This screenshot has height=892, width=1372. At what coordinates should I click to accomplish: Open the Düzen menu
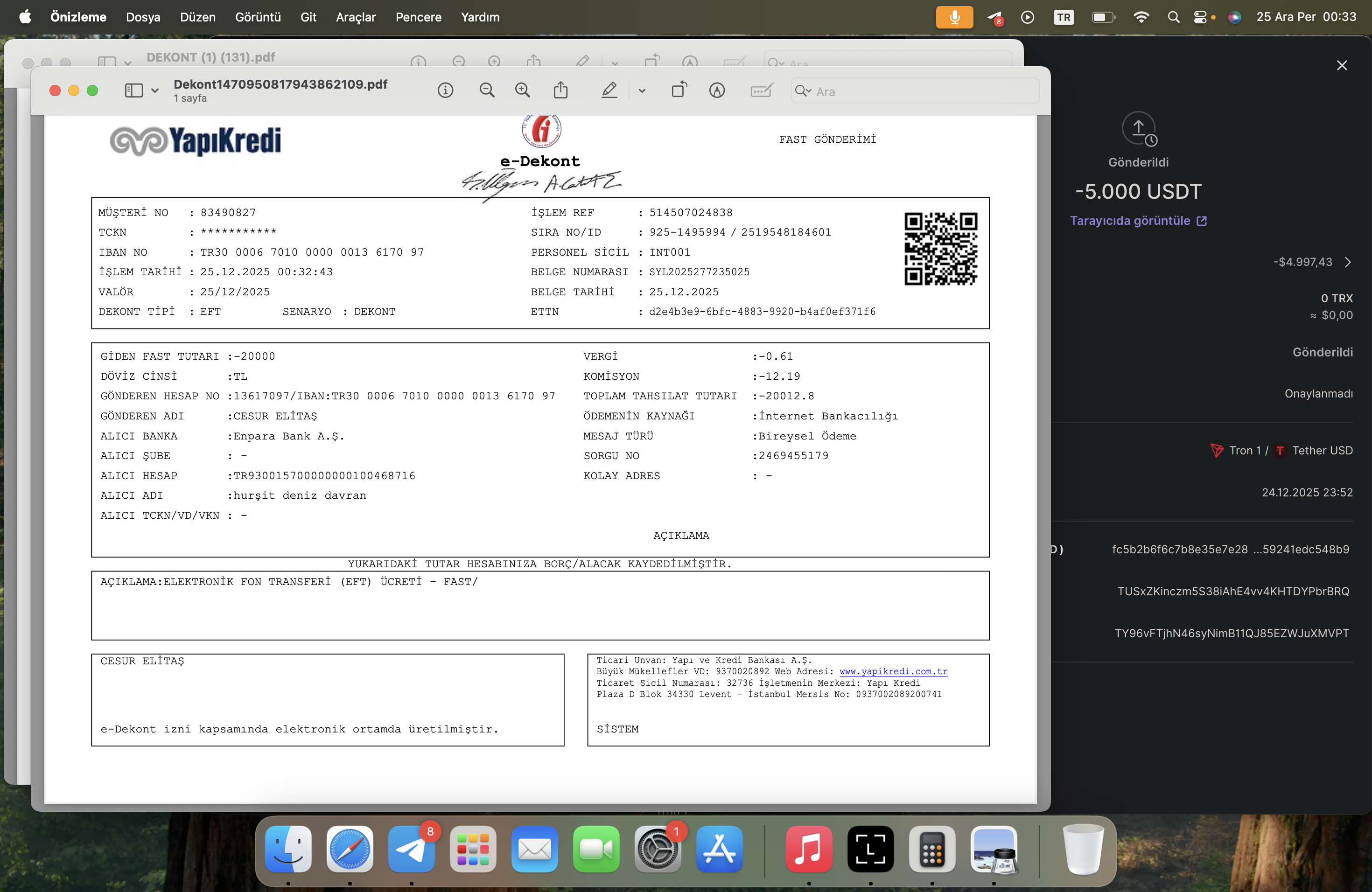click(198, 17)
